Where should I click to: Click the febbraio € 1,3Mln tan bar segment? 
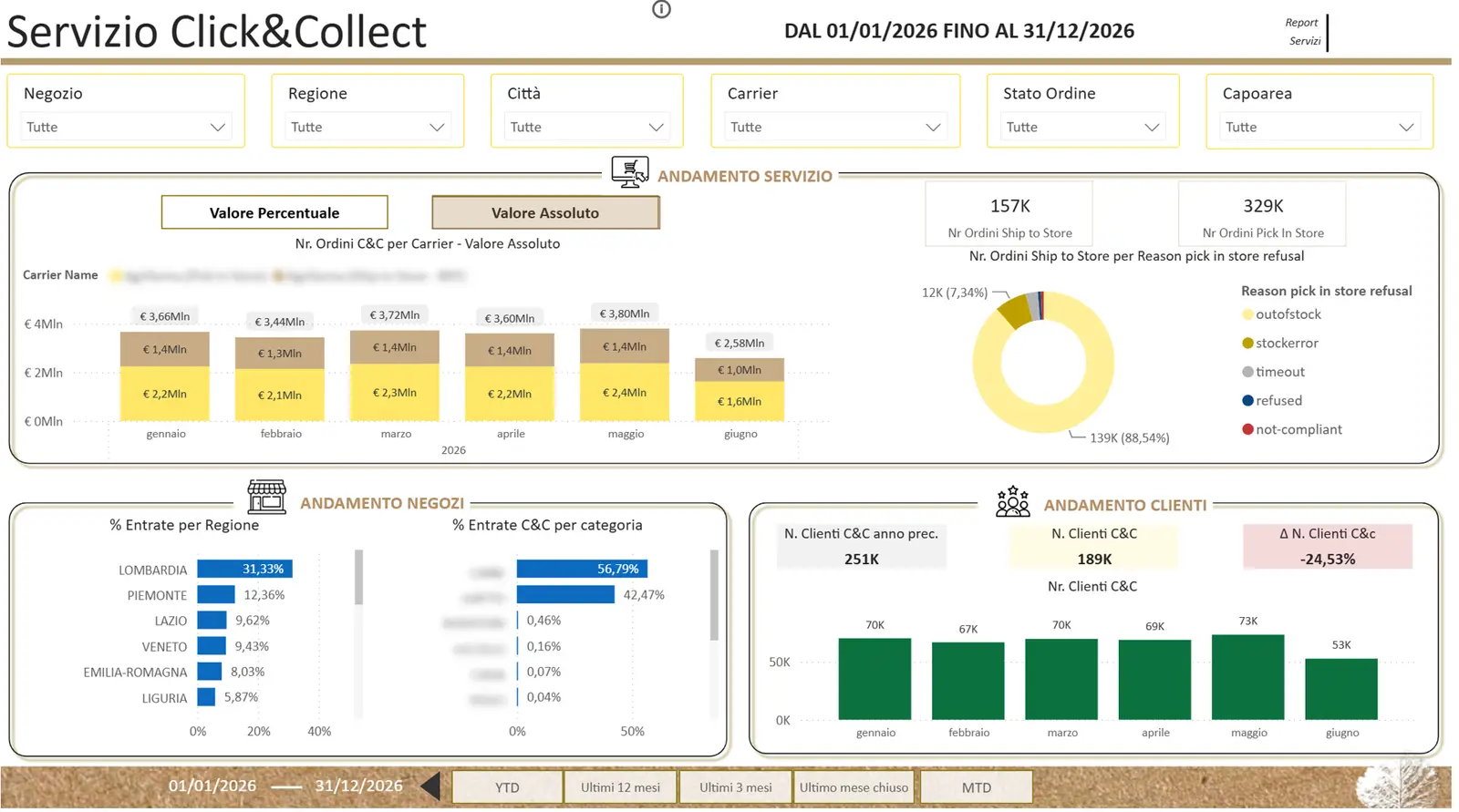pyautogui.click(x=280, y=353)
